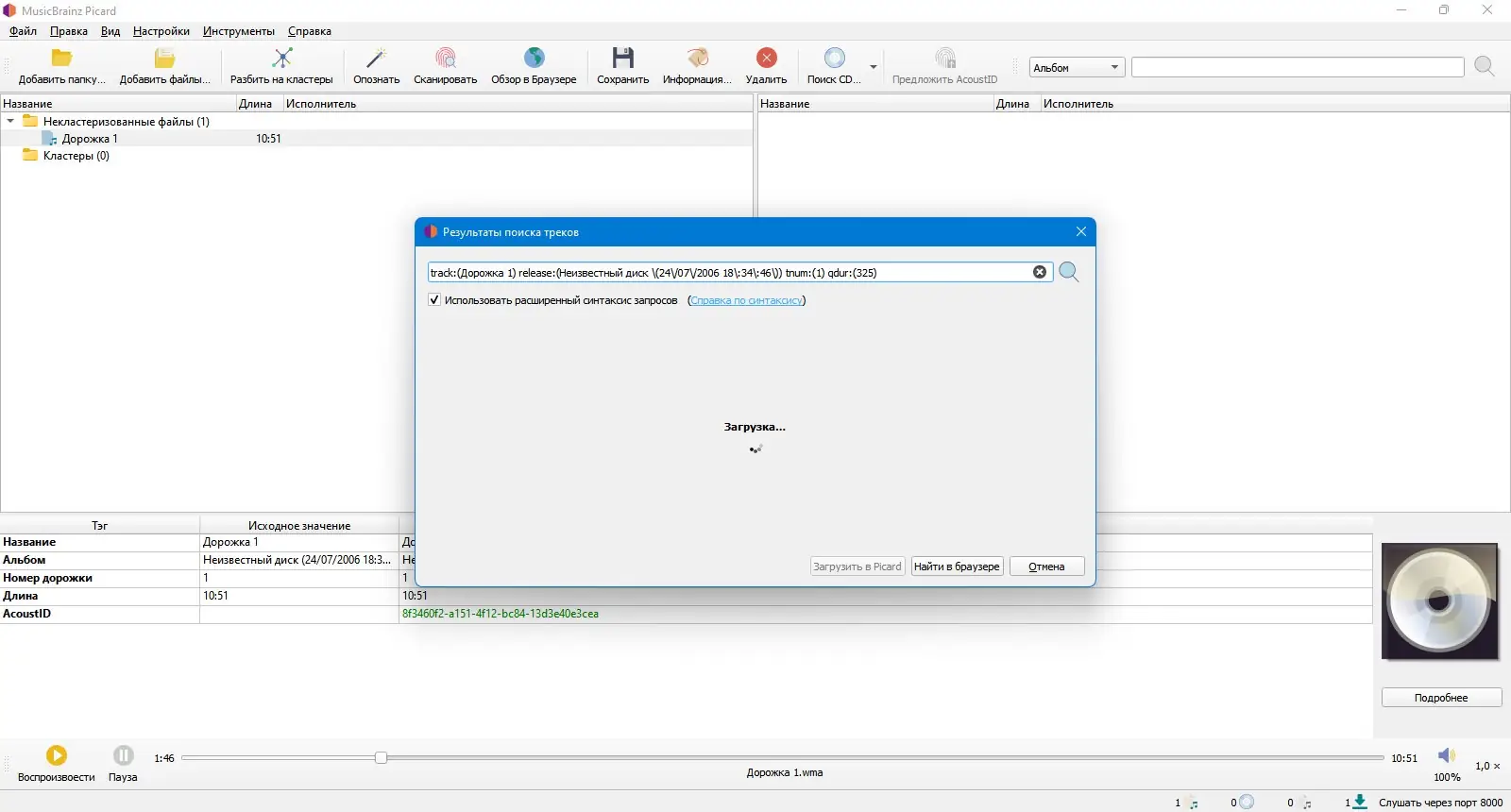Collapse the unclustered files tree node
This screenshot has width=1511, height=812.
tap(10, 121)
